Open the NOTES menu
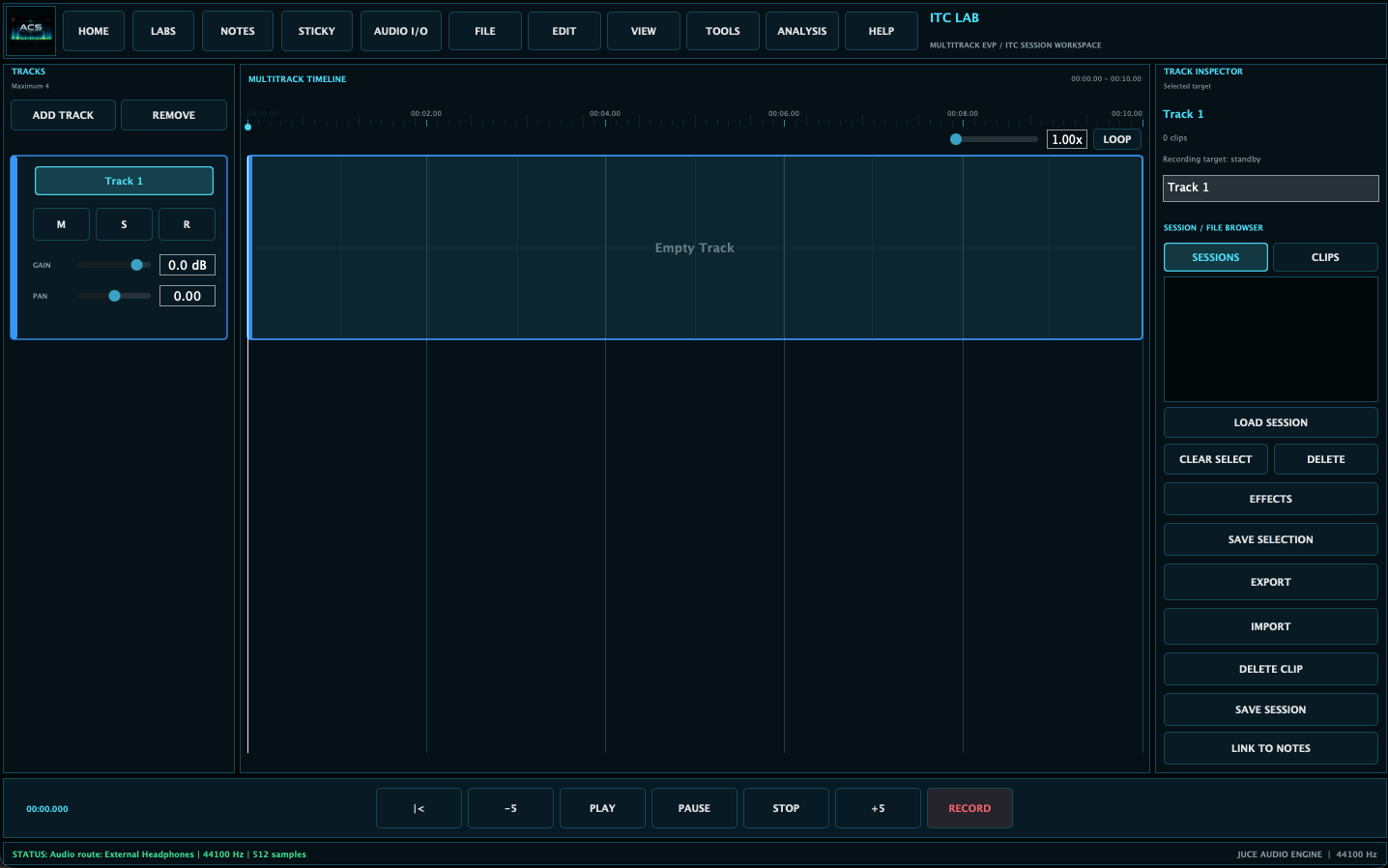This screenshot has width=1388, height=868. 238,31
